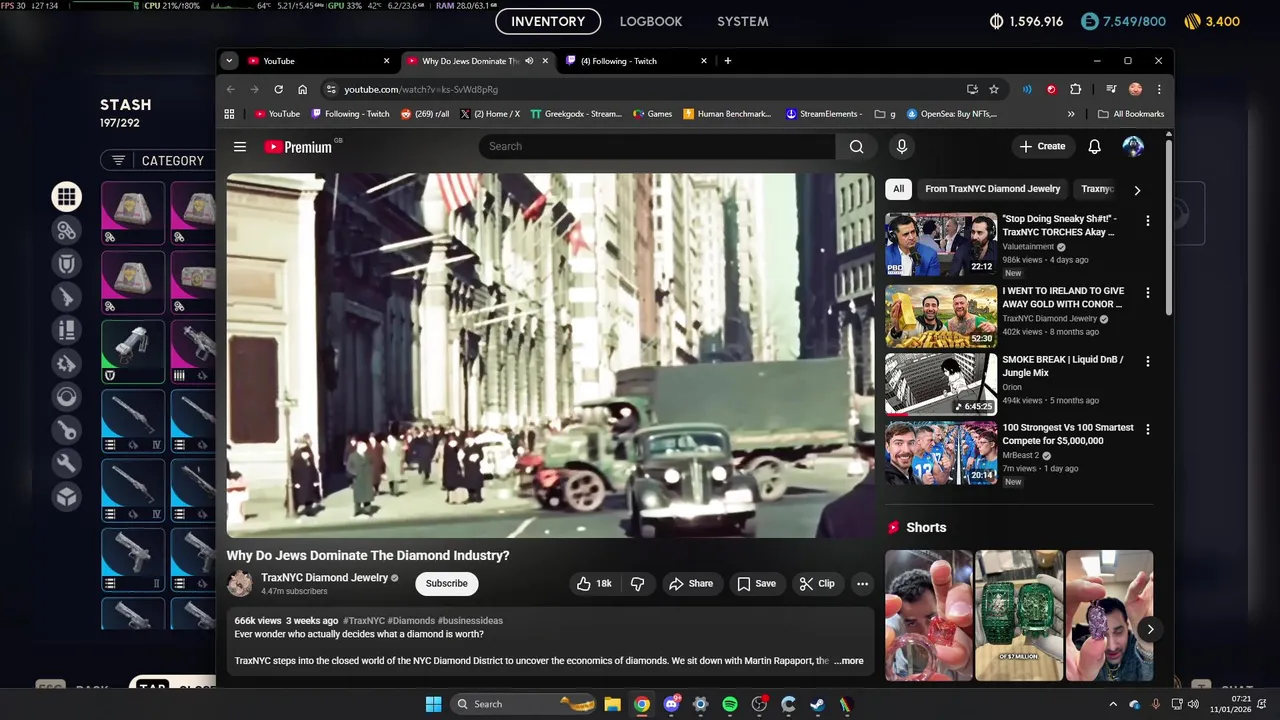The image size is (1280, 720).
Task: Open options for 100 Strongest Vs Smartest video
Action: pos(1147,429)
